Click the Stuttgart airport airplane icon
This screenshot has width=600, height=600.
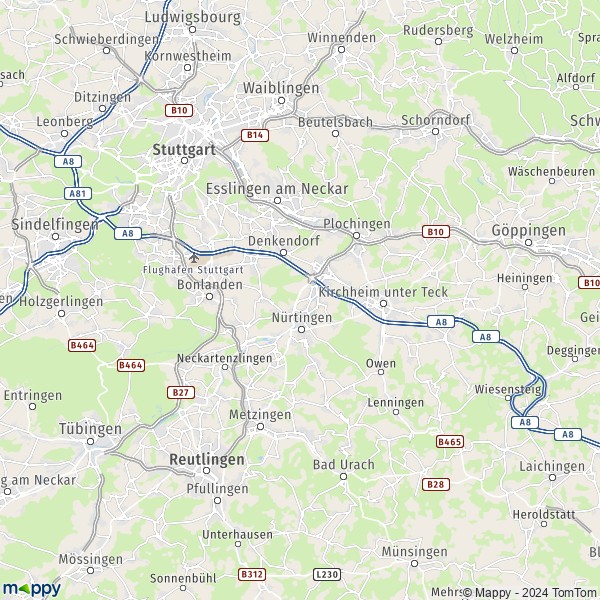[x=194, y=258]
